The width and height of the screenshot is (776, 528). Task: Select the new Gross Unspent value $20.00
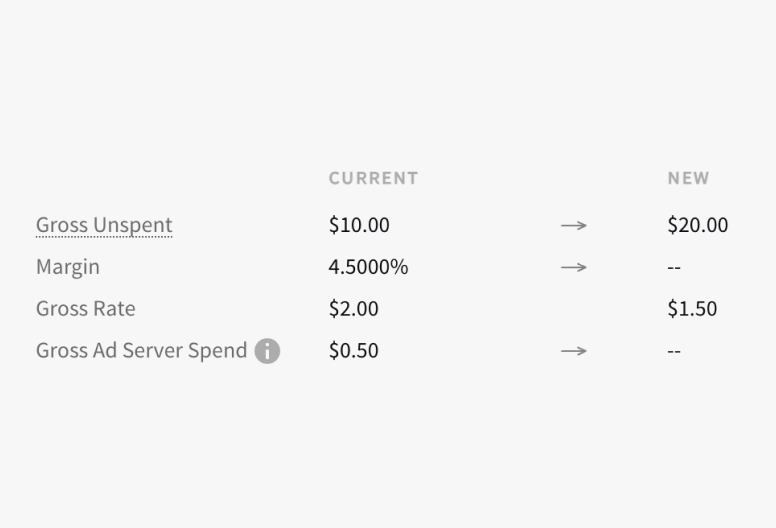[697, 225]
